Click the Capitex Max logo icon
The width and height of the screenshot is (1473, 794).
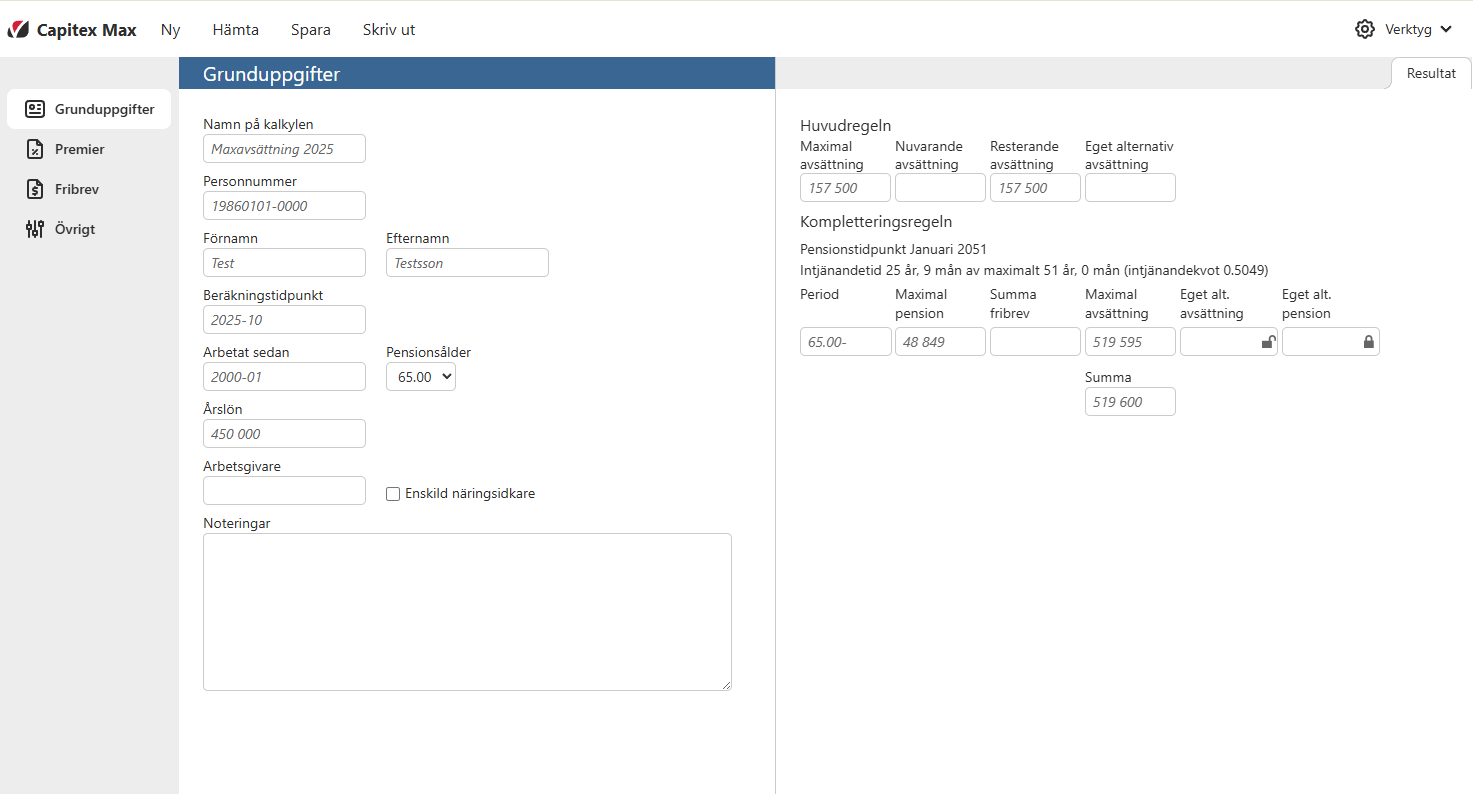click(x=18, y=30)
